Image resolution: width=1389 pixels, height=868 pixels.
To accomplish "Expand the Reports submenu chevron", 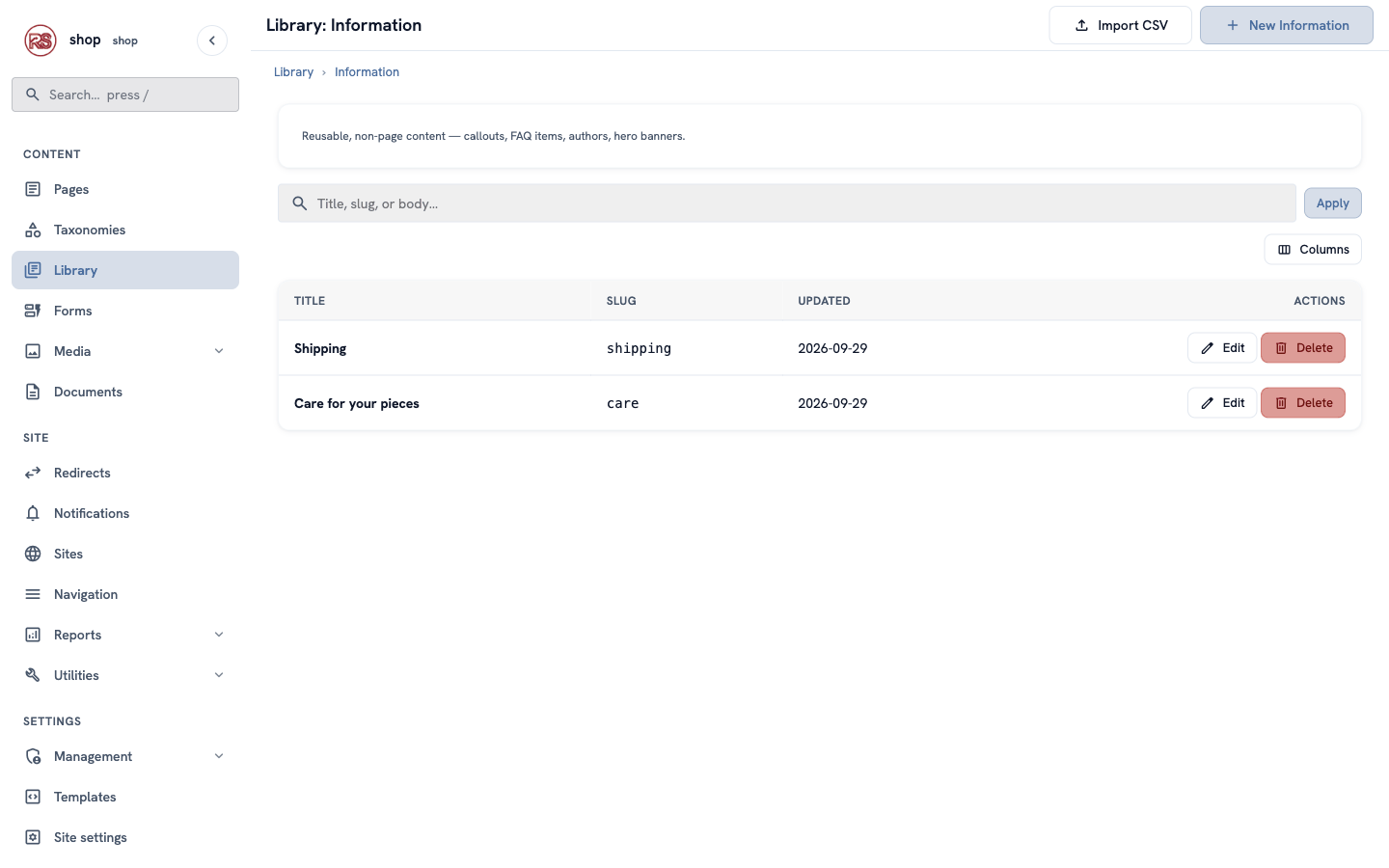I will (x=219, y=635).
